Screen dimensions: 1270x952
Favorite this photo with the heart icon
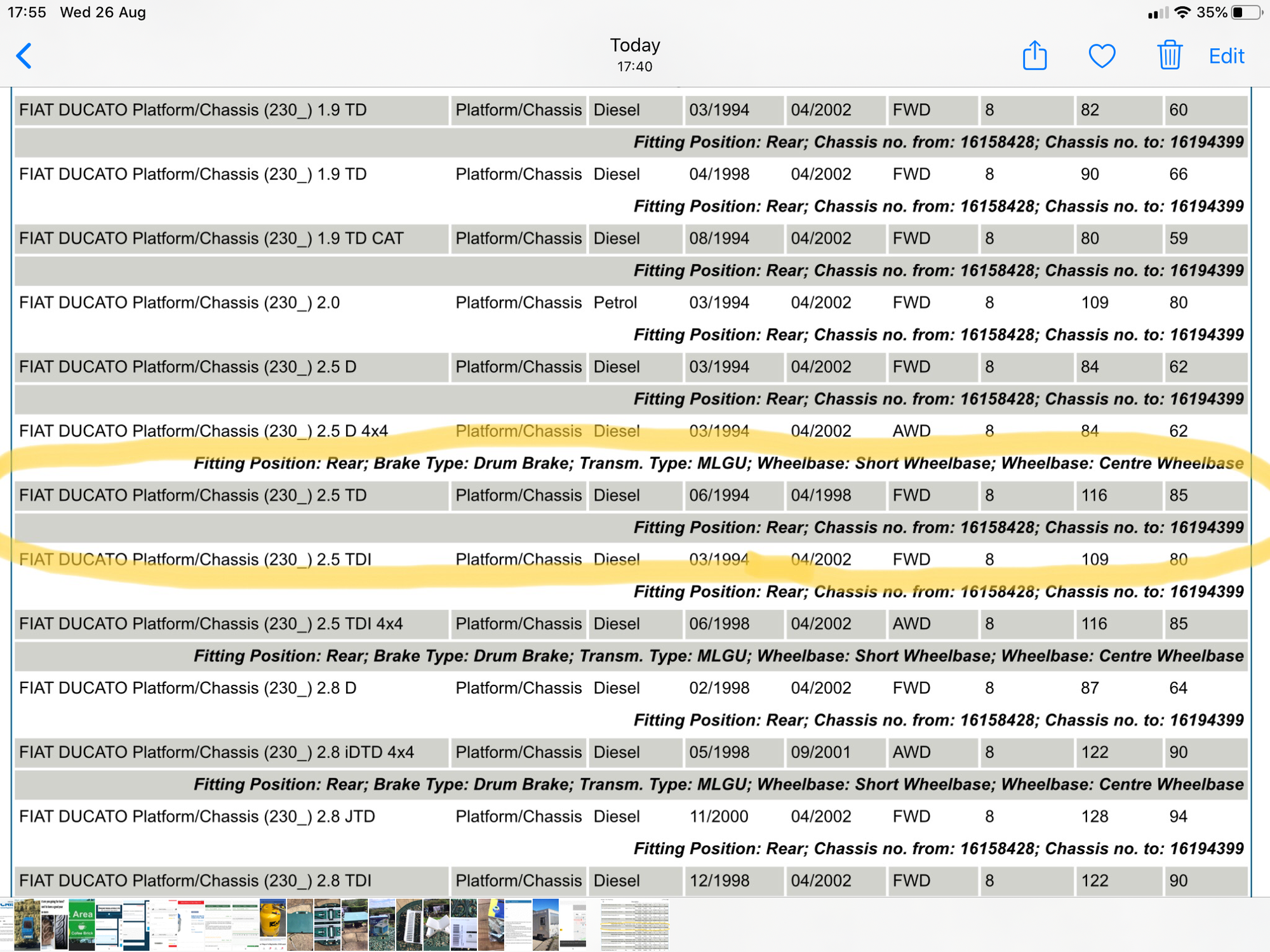click(x=1102, y=56)
